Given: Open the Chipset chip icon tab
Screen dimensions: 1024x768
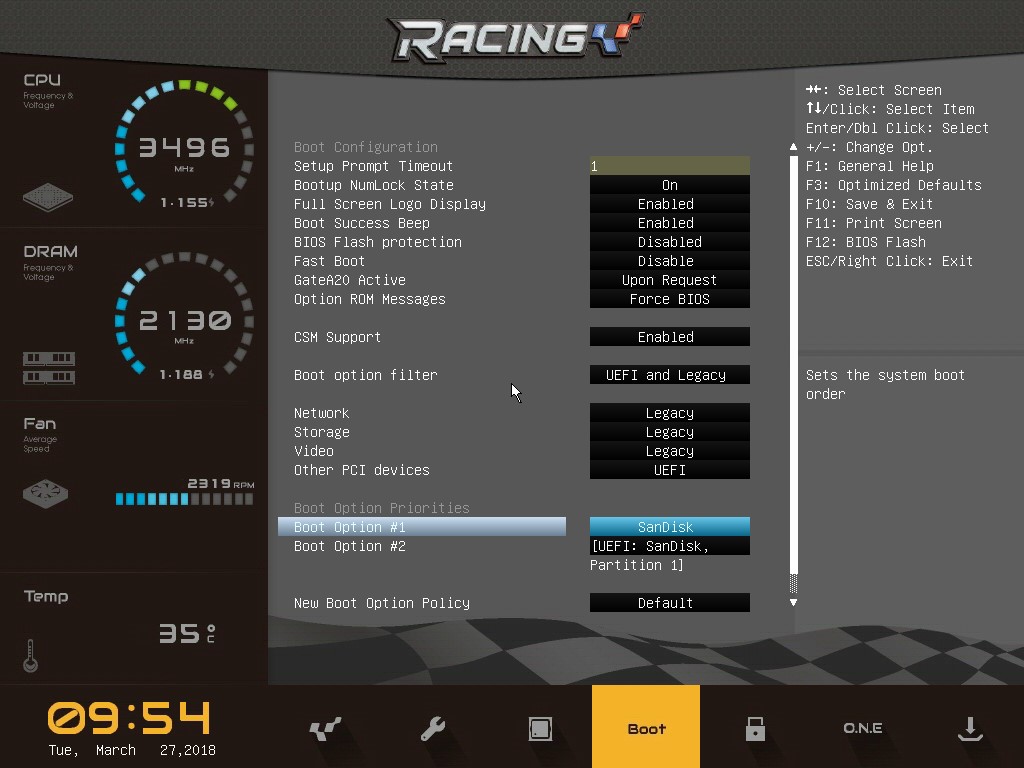Looking at the screenshot, I should click(540, 729).
